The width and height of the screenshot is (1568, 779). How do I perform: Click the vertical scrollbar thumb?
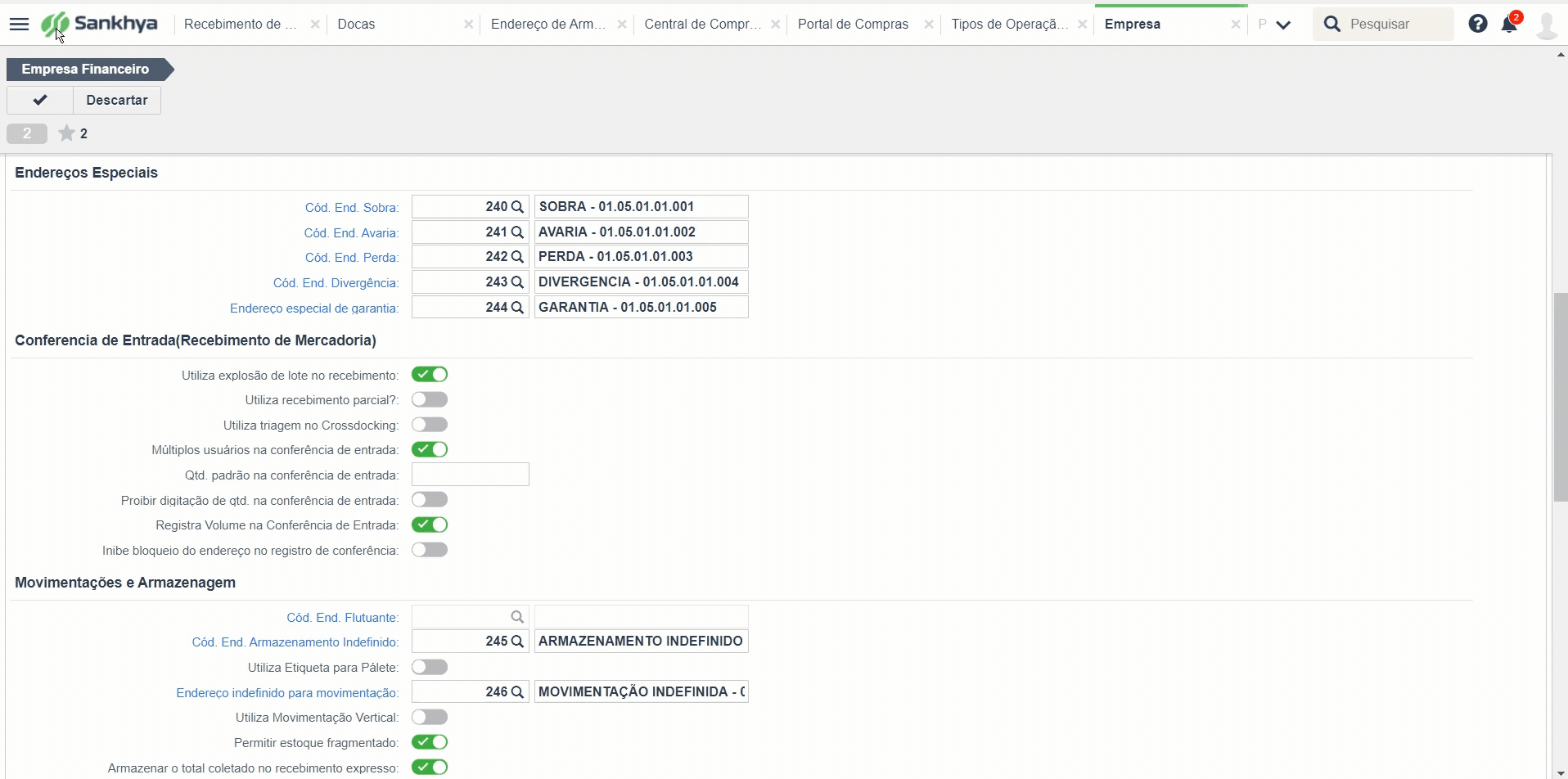(1561, 396)
